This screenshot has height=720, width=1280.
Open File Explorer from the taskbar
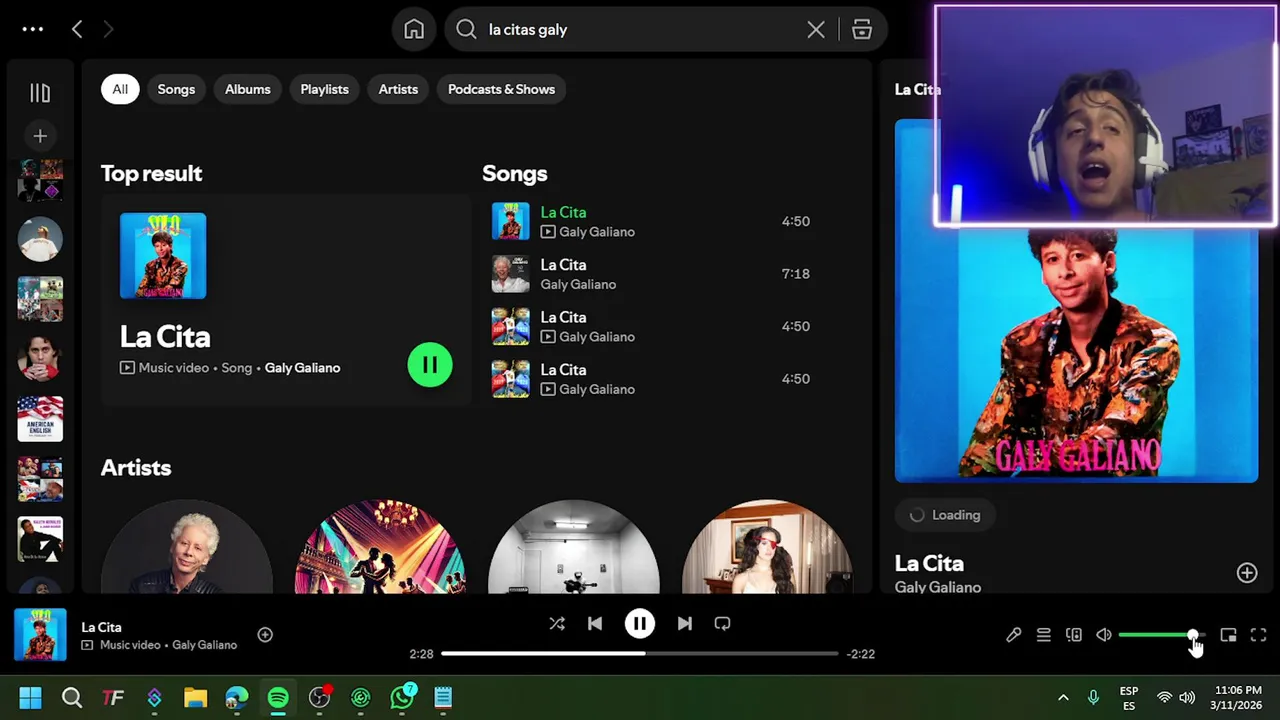[195, 698]
